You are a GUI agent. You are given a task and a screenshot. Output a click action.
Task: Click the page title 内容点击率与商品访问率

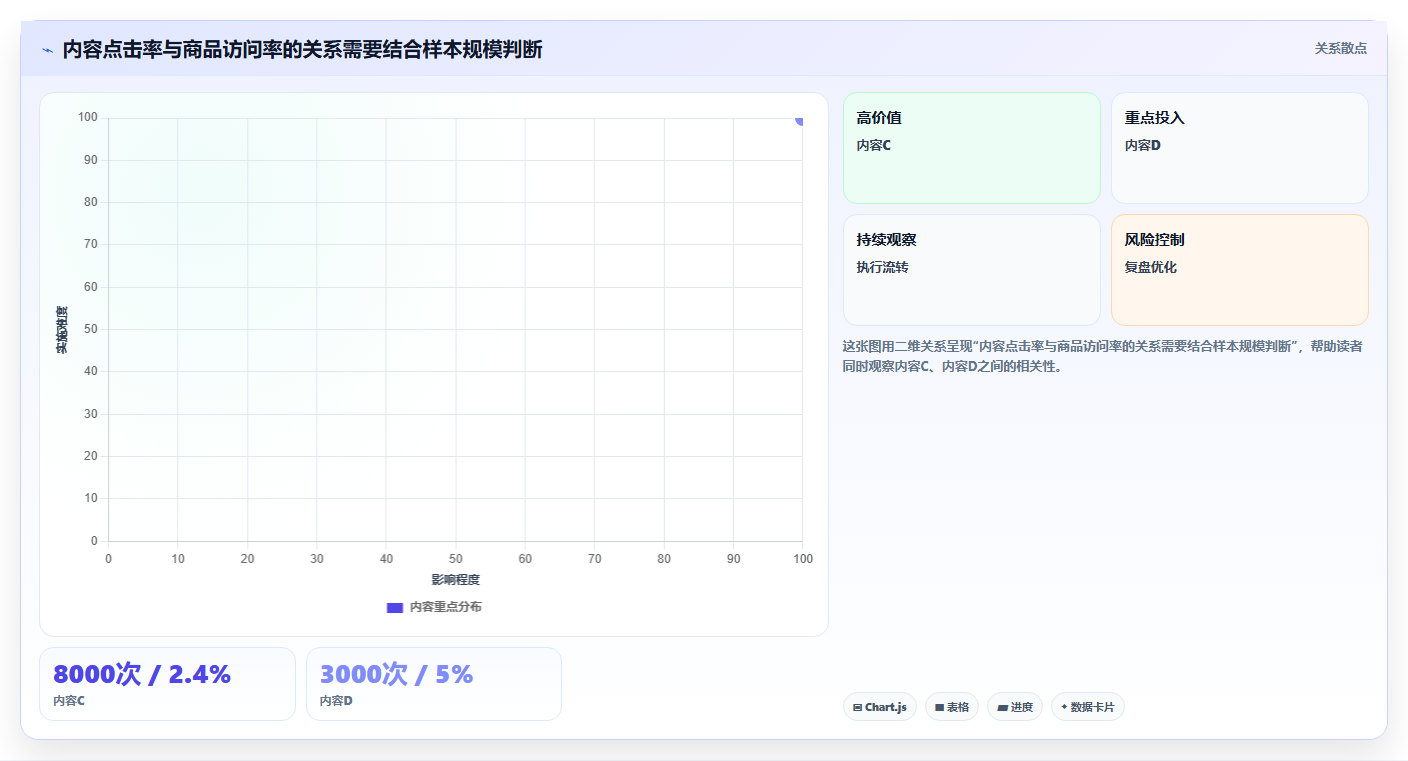click(303, 49)
